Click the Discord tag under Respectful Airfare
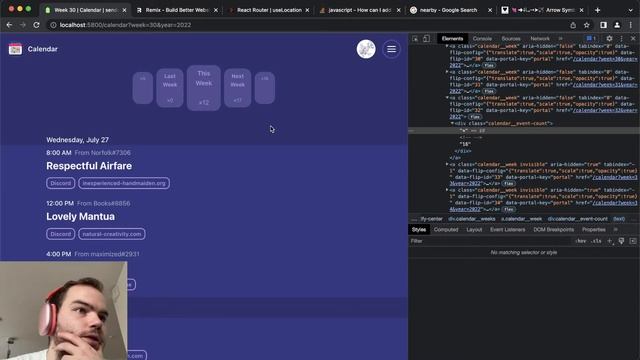The image size is (640, 360). [60, 183]
